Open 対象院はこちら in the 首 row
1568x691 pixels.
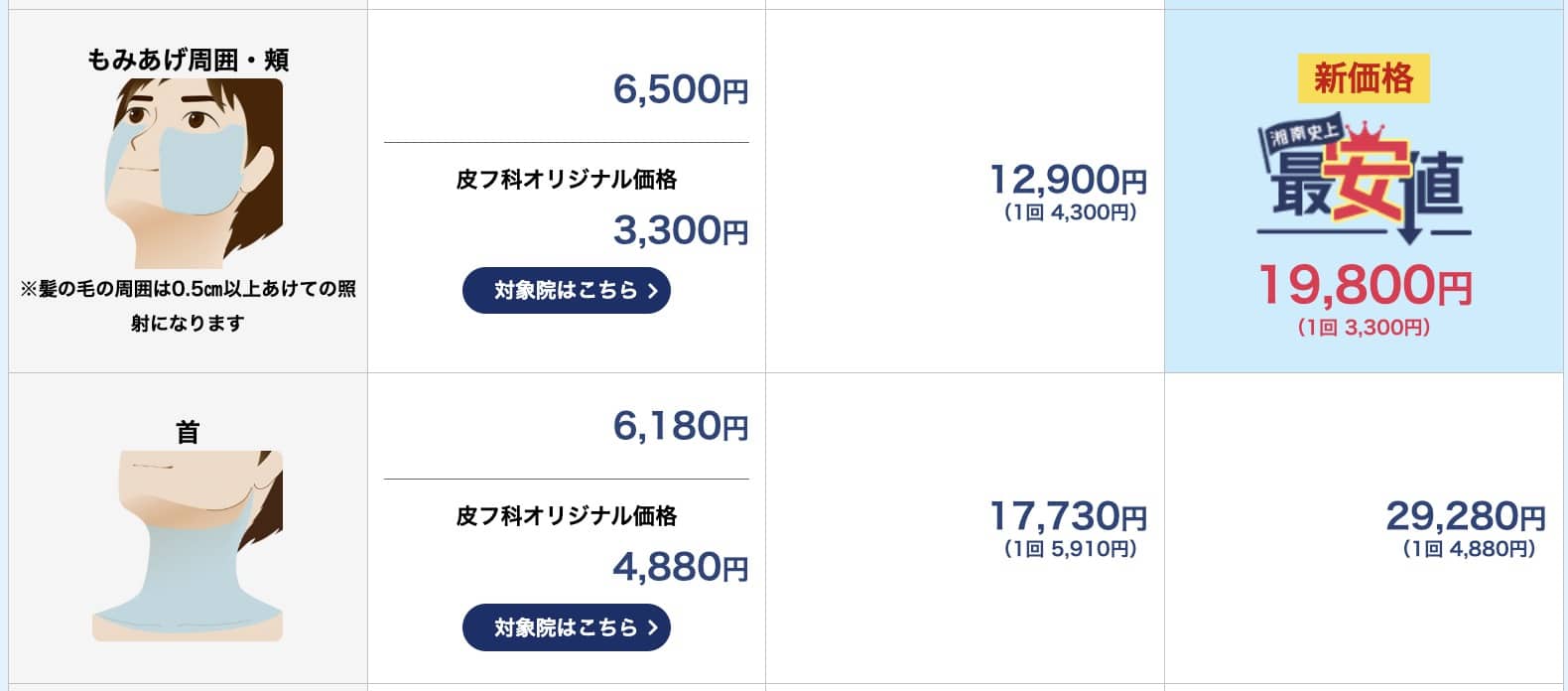[566, 627]
